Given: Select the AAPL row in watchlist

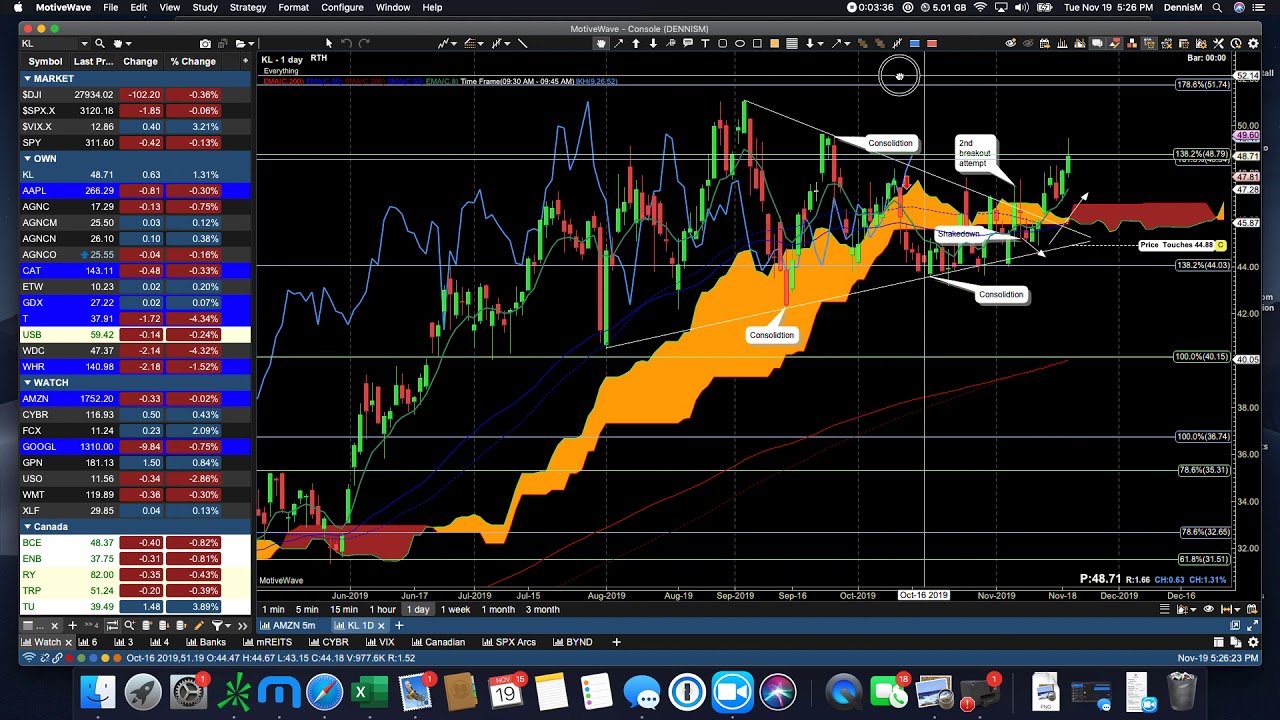Looking at the screenshot, I should click(135, 190).
